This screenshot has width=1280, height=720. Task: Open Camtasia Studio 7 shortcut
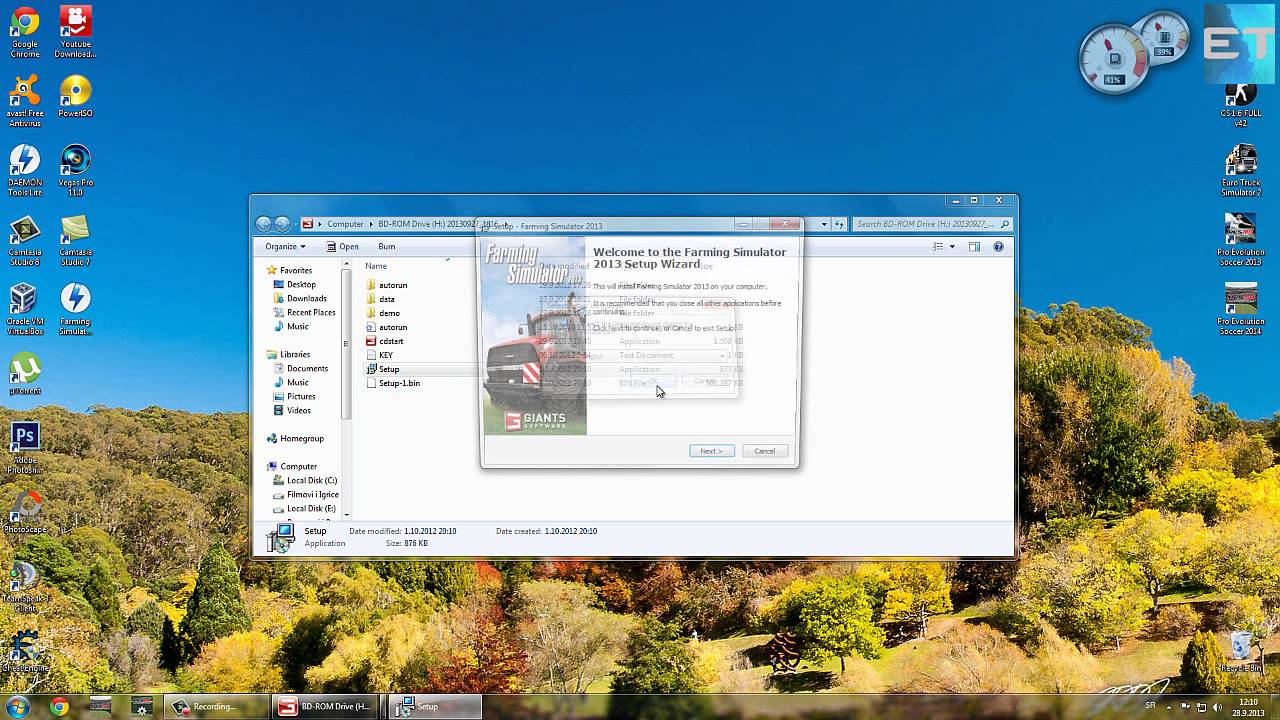[75, 240]
